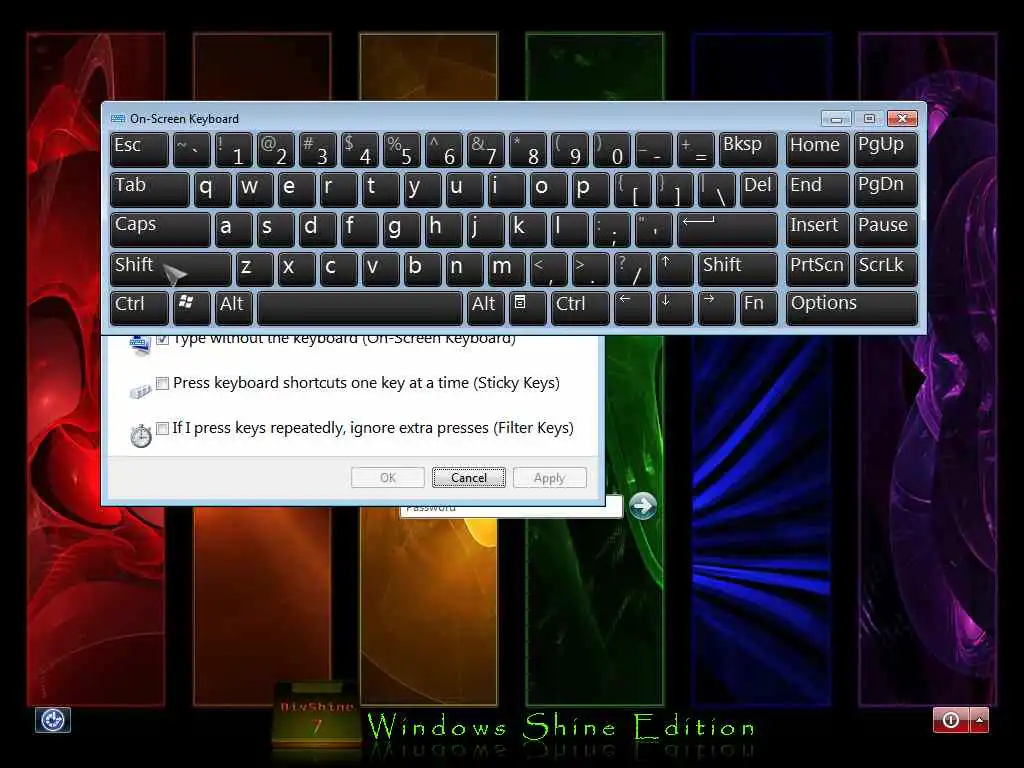Click the PgDn key
Screen dimensions: 1024x768
(x=886, y=189)
